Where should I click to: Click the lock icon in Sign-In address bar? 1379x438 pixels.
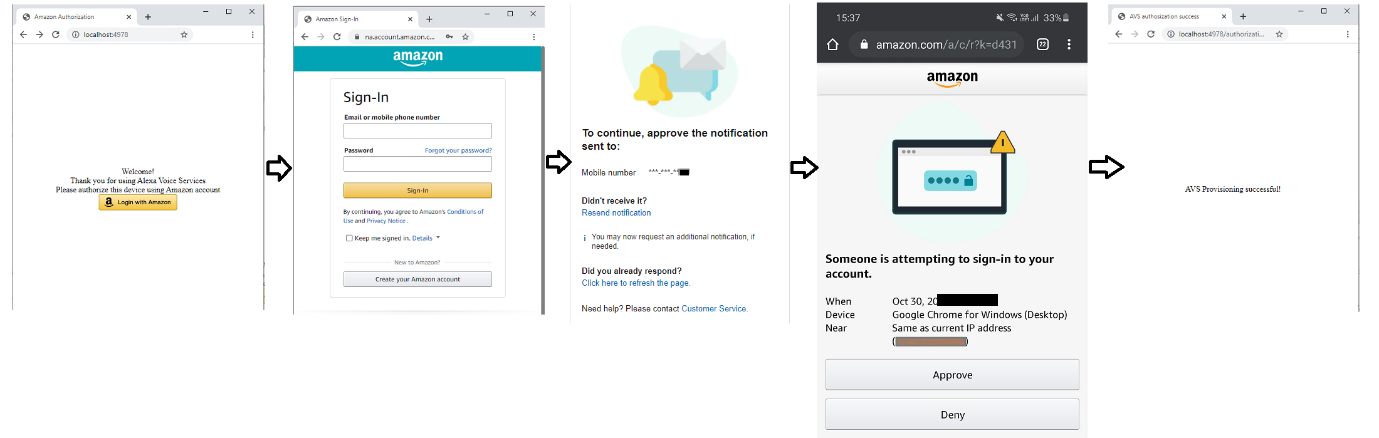click(x=356, y=36)
